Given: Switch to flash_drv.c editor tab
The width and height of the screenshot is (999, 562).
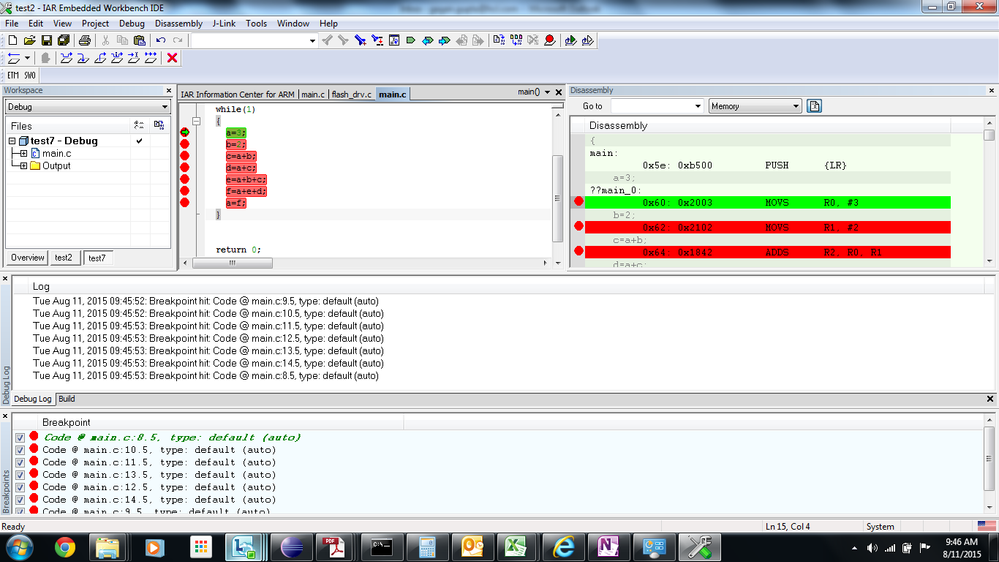Looking at the screenshot, I should click(x=352, y=94).
